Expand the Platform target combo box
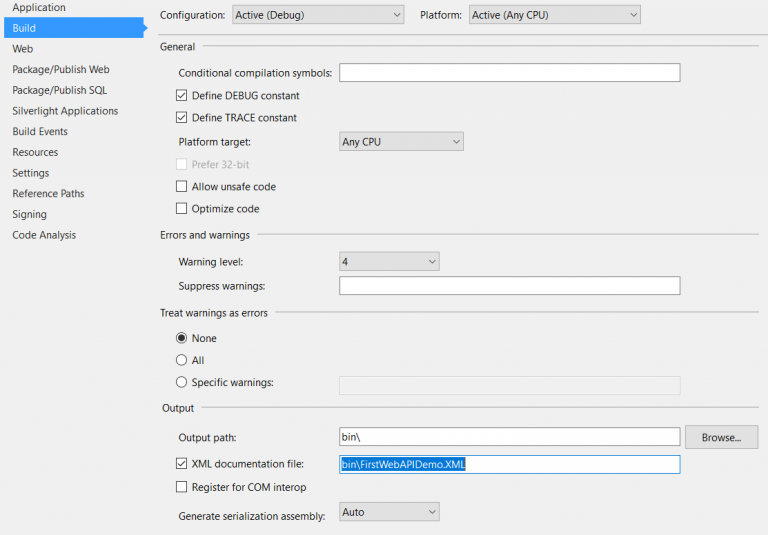768x535 pixels. [x=401, y=142]
